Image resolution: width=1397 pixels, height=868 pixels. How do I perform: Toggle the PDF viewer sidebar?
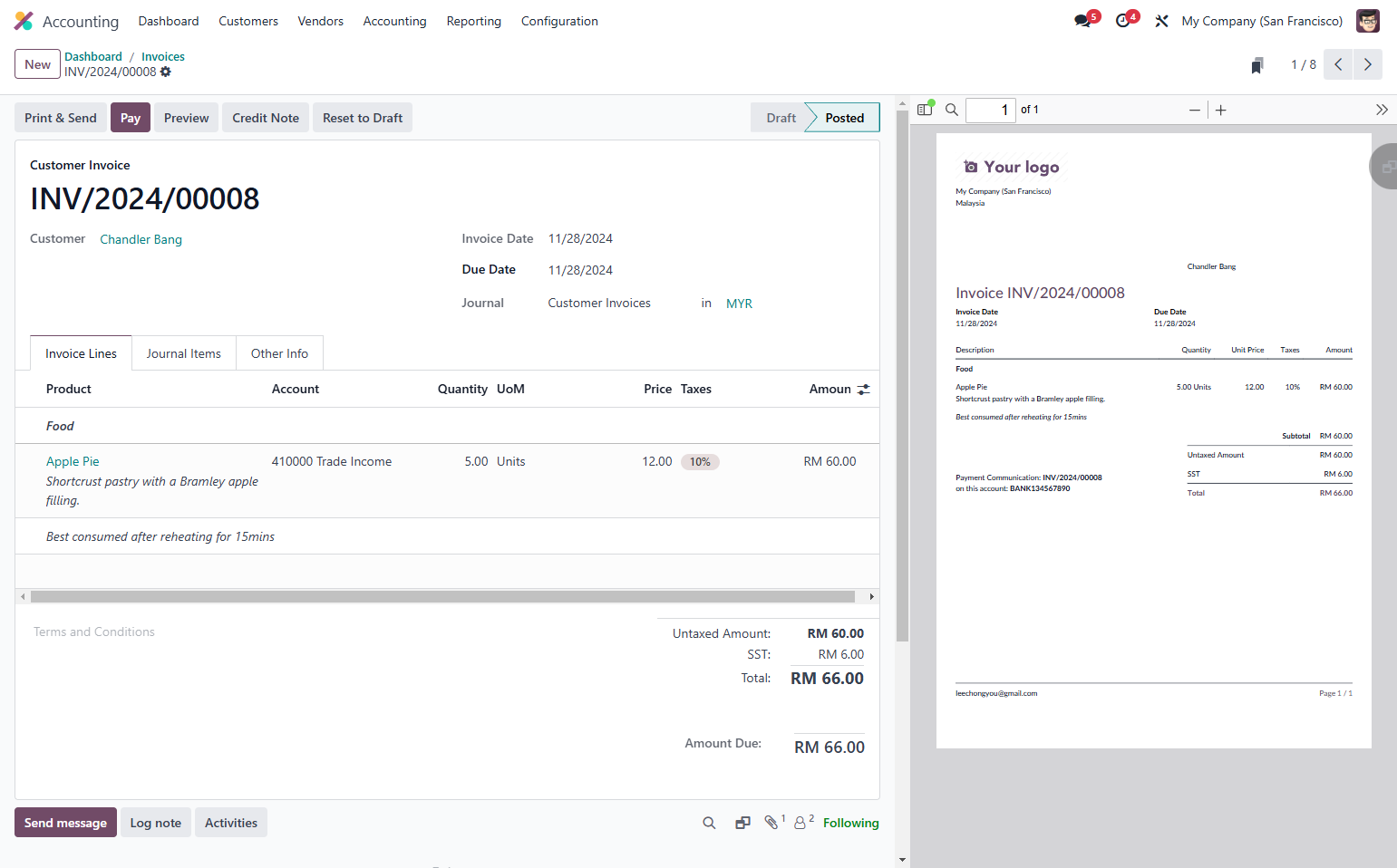(925, 110)
